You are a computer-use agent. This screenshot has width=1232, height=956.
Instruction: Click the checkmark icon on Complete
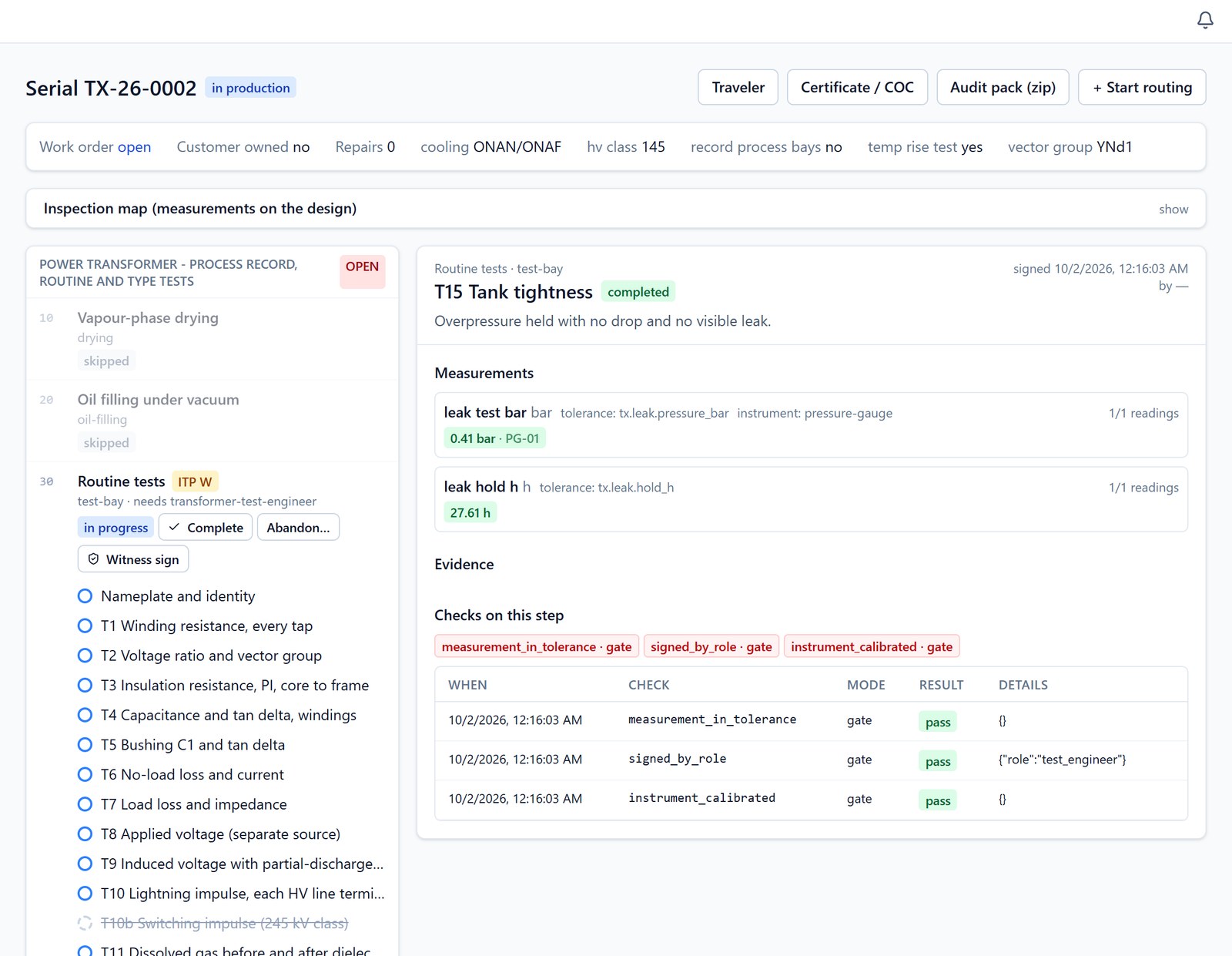174,527
